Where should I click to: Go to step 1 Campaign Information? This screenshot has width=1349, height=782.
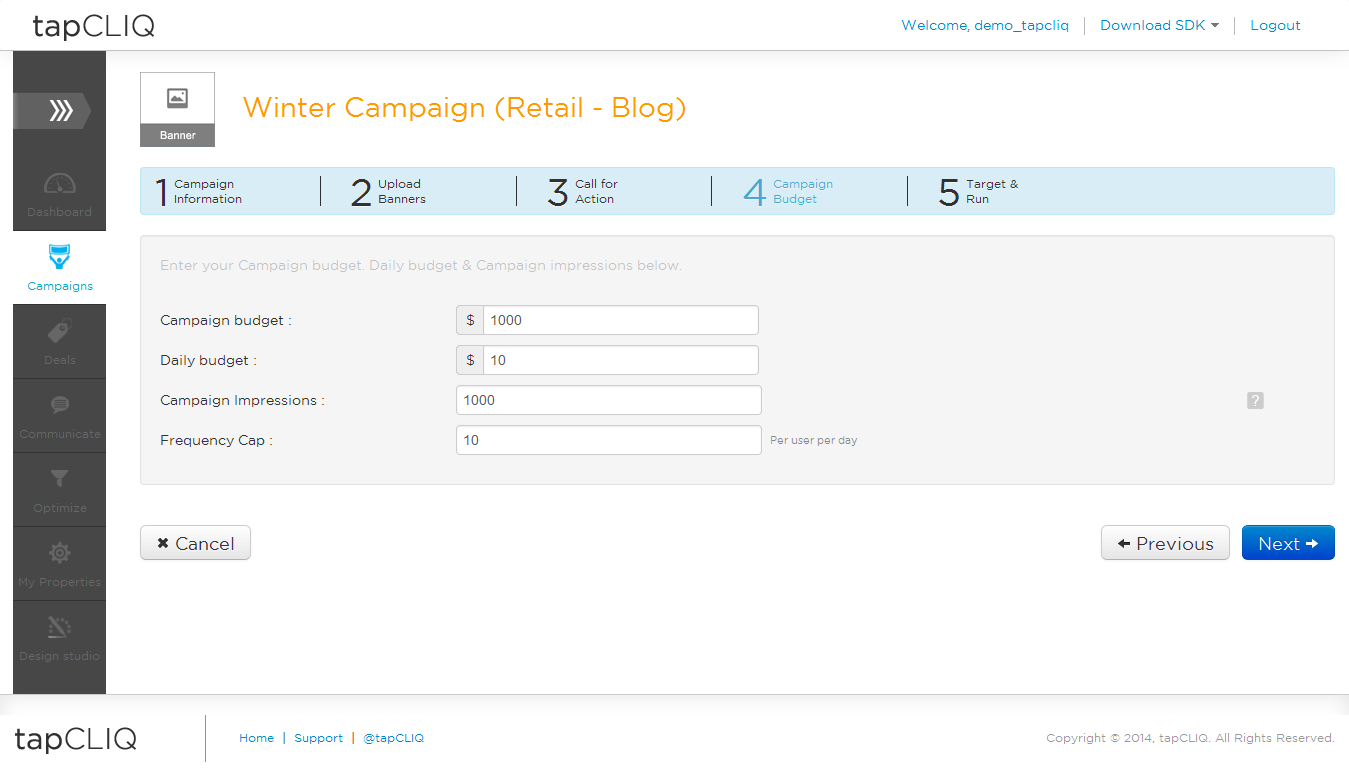(199, 191)
